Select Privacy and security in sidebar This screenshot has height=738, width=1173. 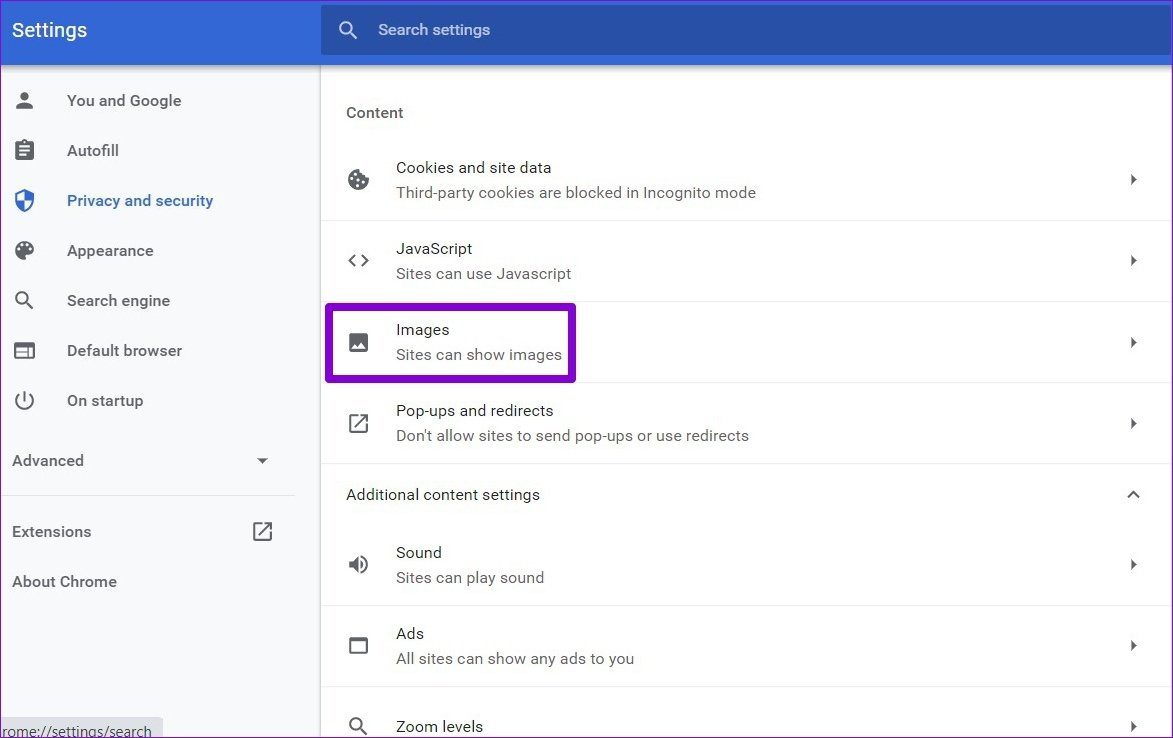pos(140,200)
